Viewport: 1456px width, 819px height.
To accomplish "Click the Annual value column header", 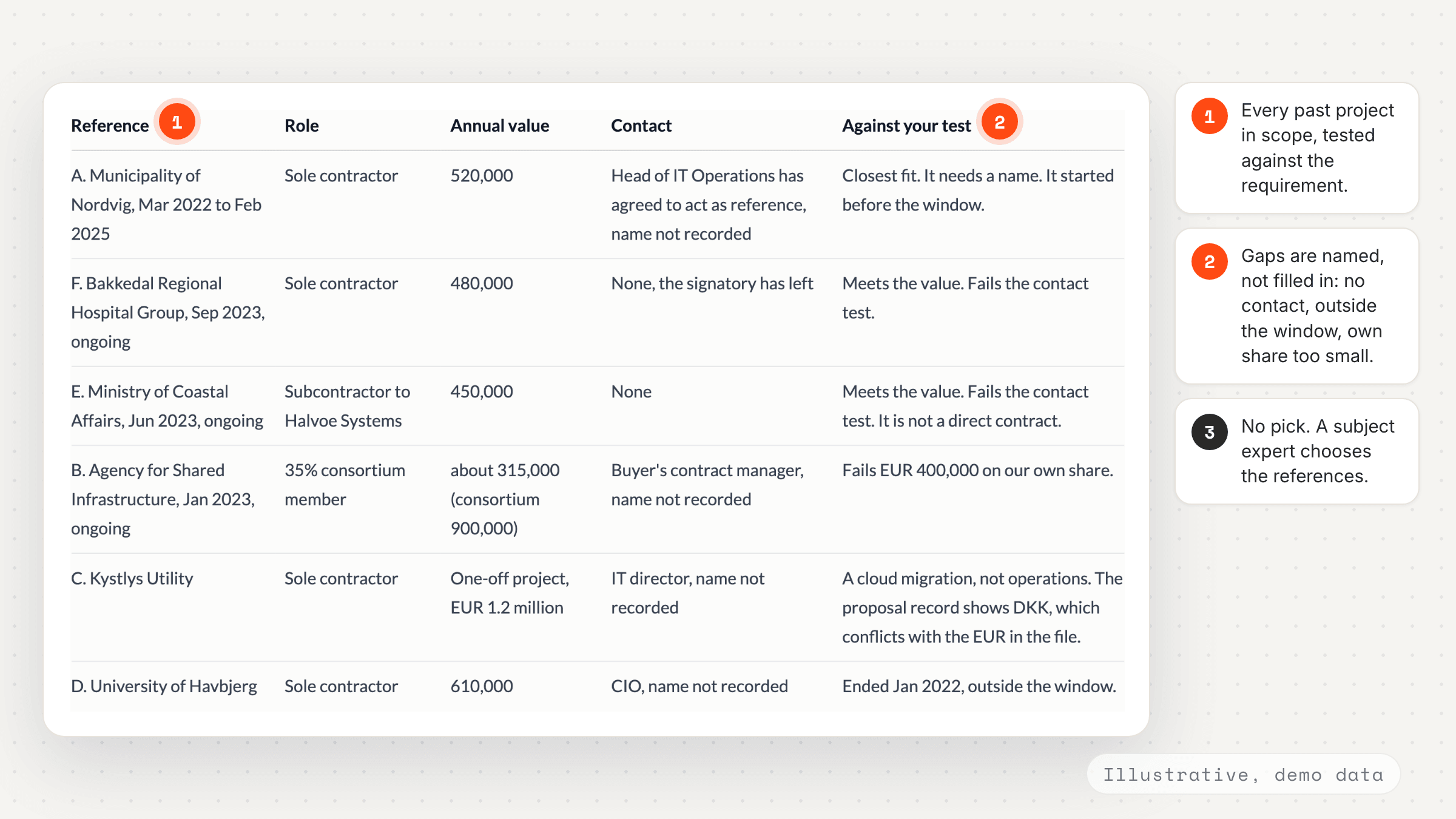I will (x=499, y=126).
